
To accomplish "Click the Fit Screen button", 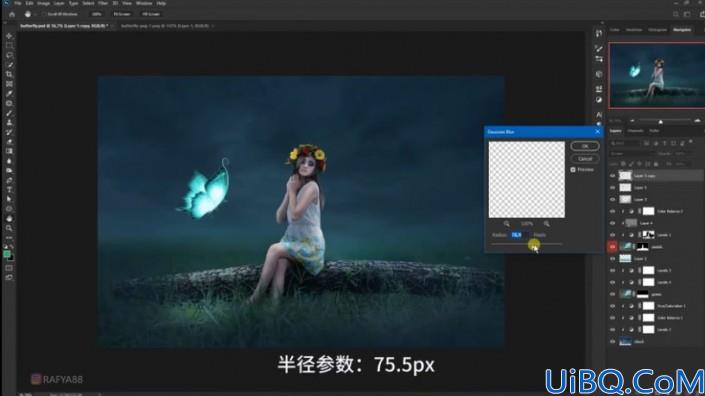I will 121,14.
